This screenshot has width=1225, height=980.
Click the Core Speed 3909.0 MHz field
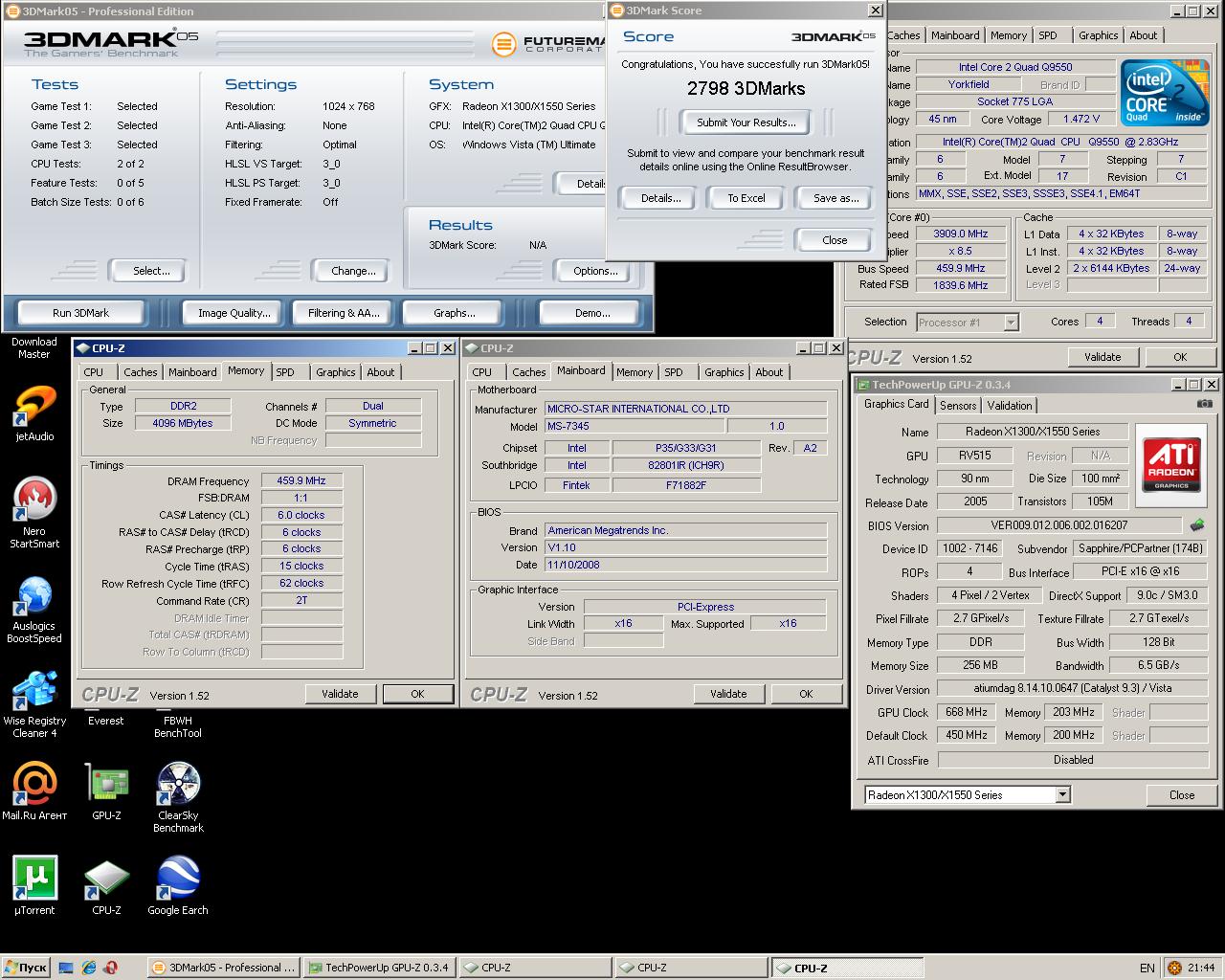[x=960, y=234]
